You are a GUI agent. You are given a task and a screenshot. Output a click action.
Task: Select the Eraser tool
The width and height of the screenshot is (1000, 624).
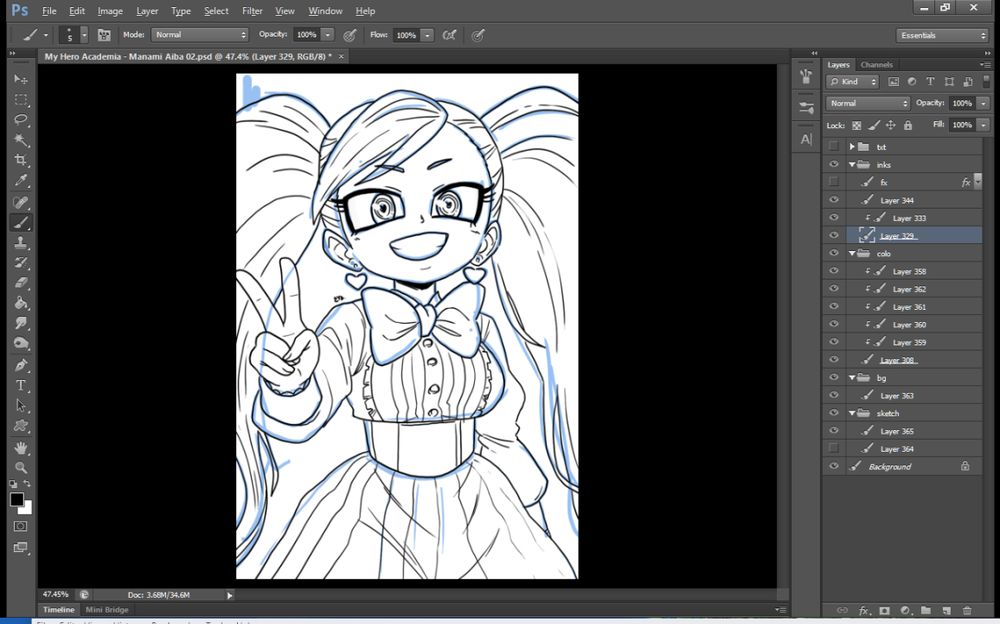20,283
